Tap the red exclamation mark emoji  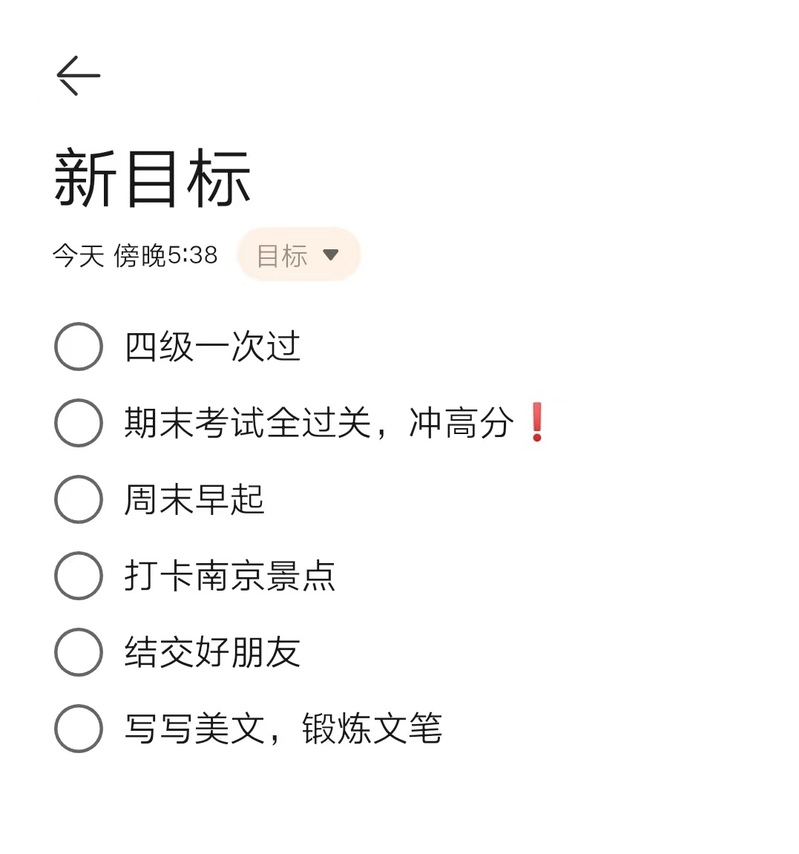[537, 422]
